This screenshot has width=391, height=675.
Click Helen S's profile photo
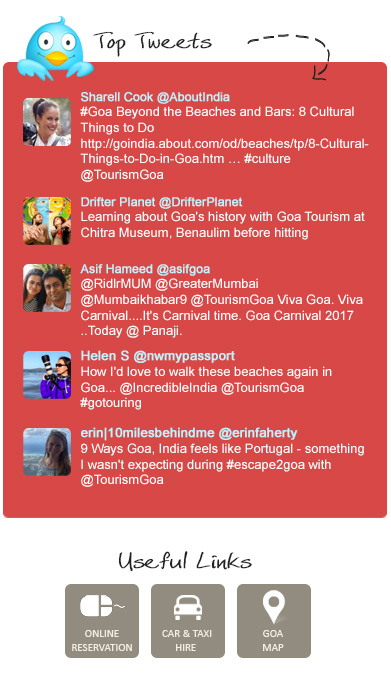47,375
